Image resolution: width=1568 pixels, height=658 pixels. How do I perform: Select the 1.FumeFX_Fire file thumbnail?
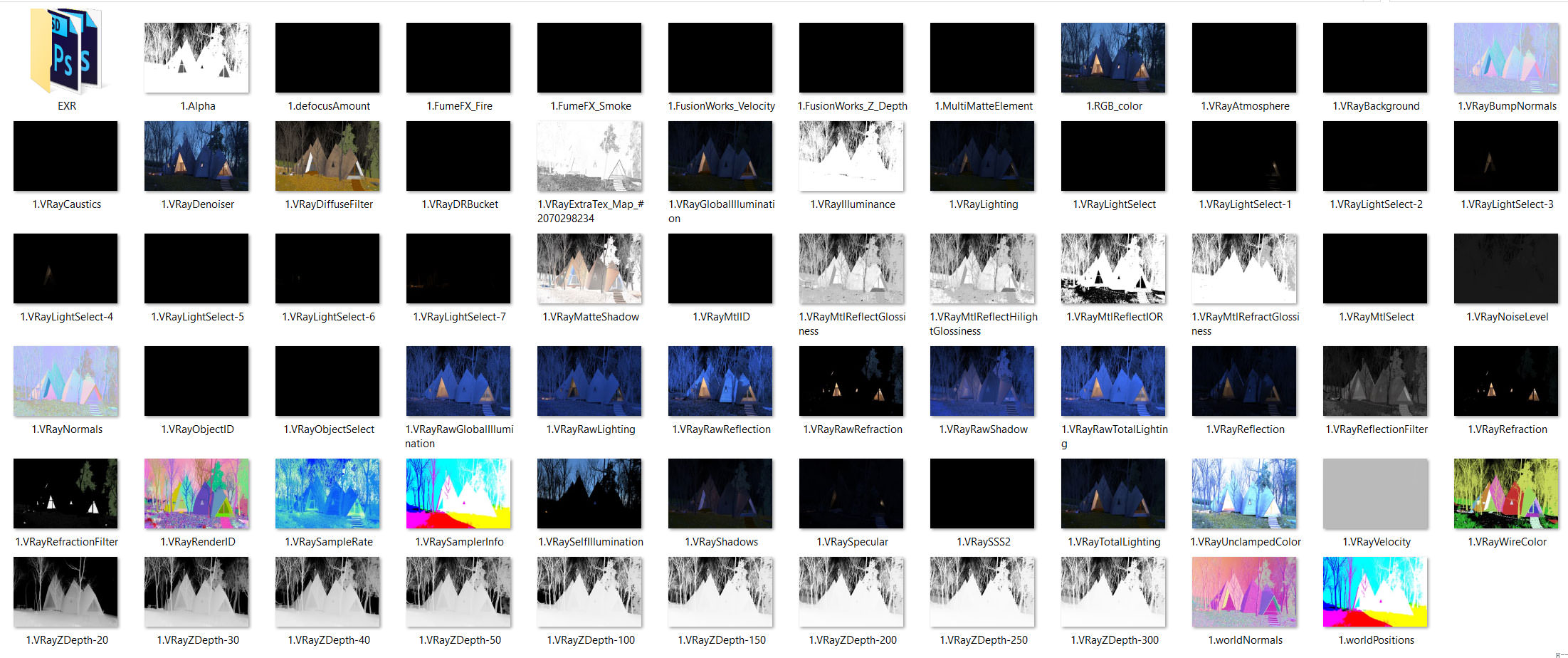tap(458, 58)
